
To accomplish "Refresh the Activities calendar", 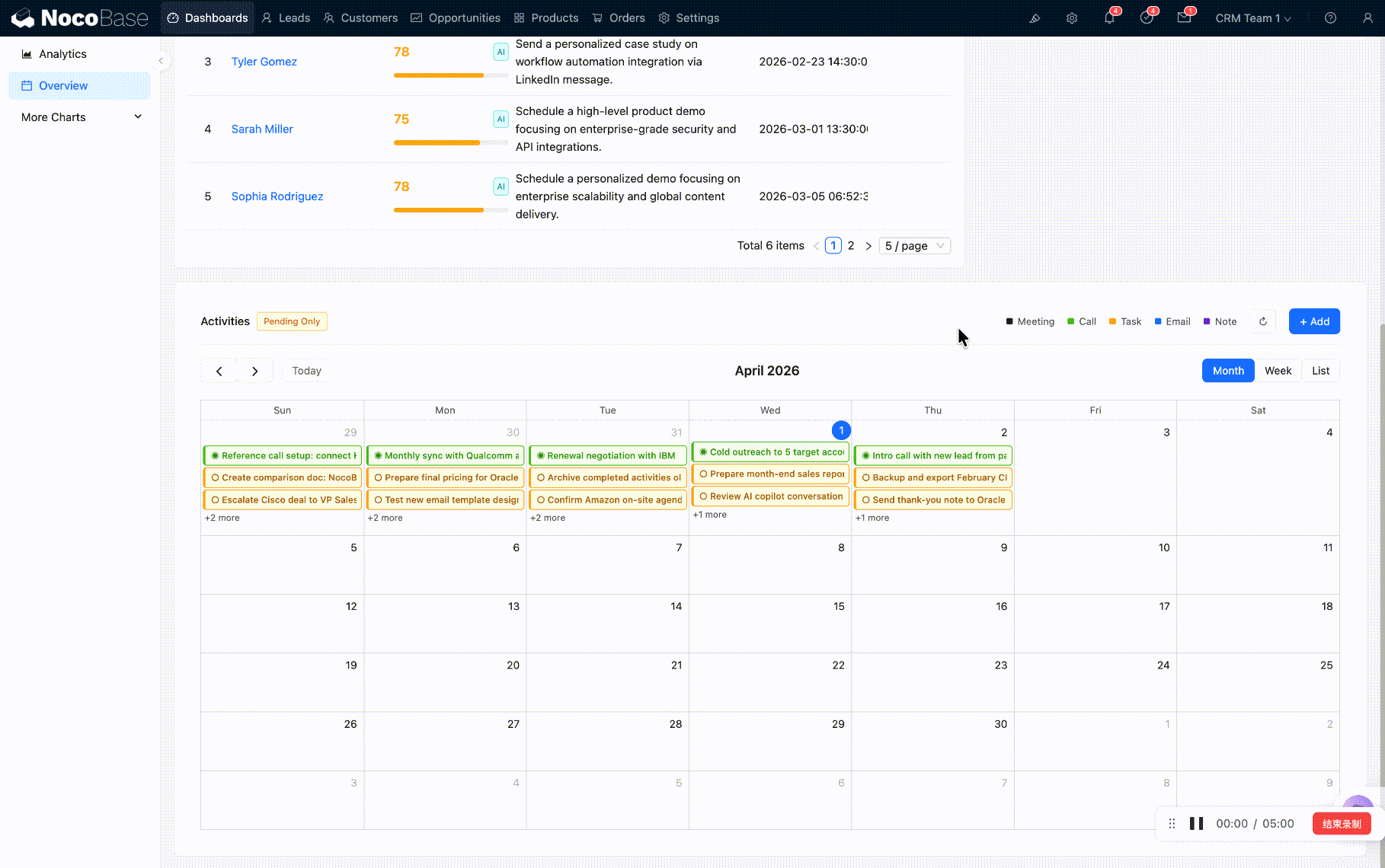I will (x=1263, y=321).
